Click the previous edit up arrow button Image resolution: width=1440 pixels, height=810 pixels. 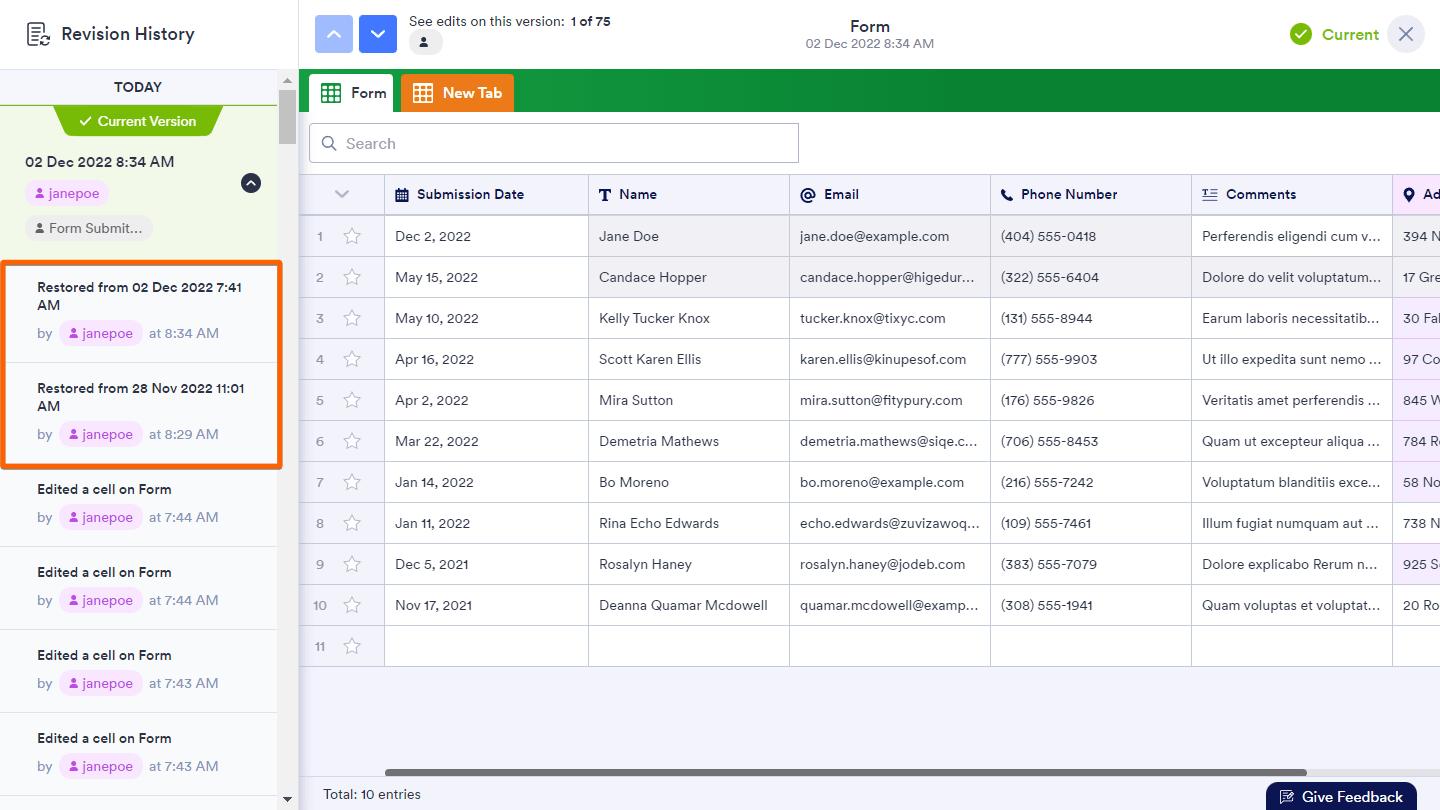tap(334, 34)
